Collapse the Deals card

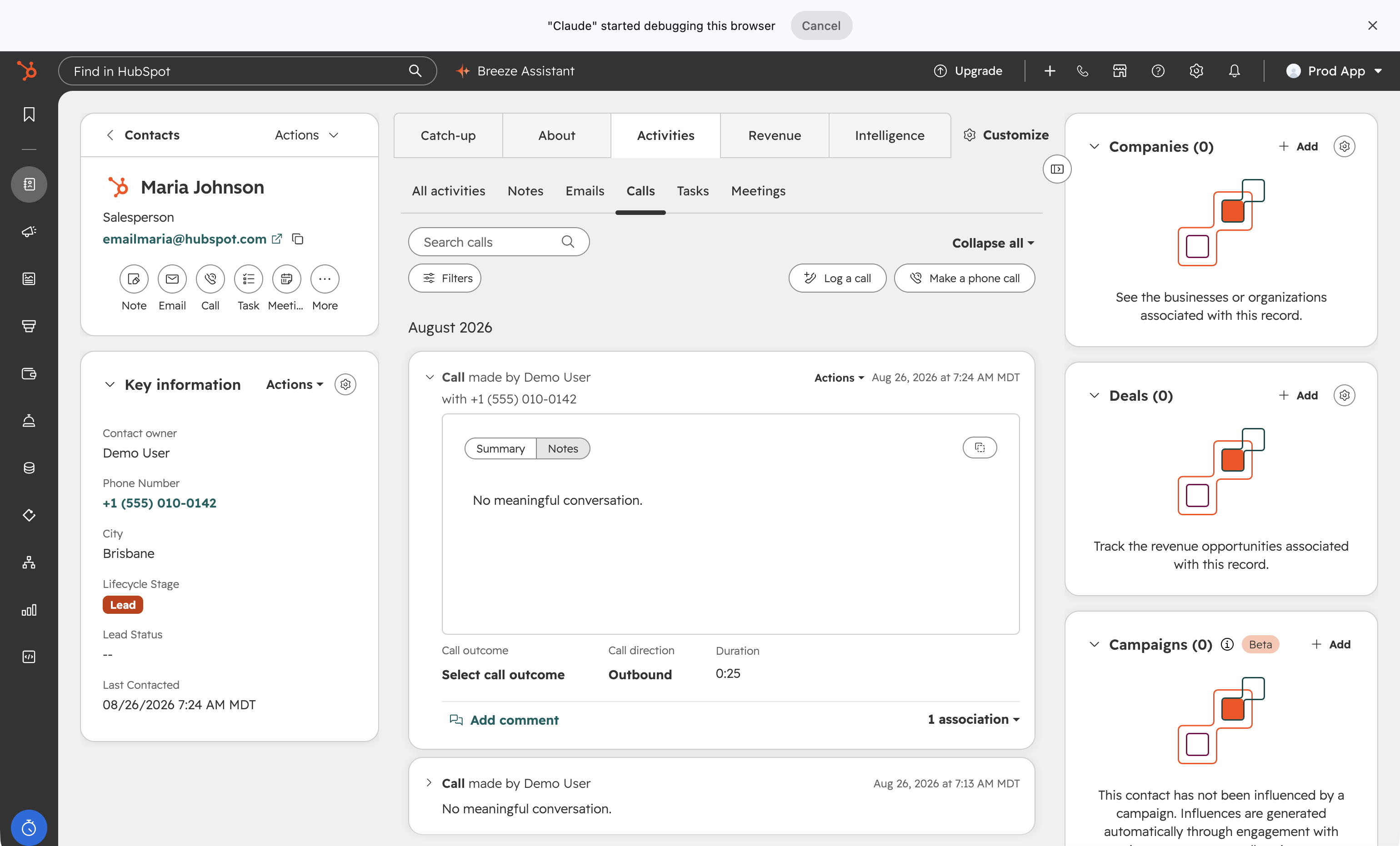[1095, 395]
